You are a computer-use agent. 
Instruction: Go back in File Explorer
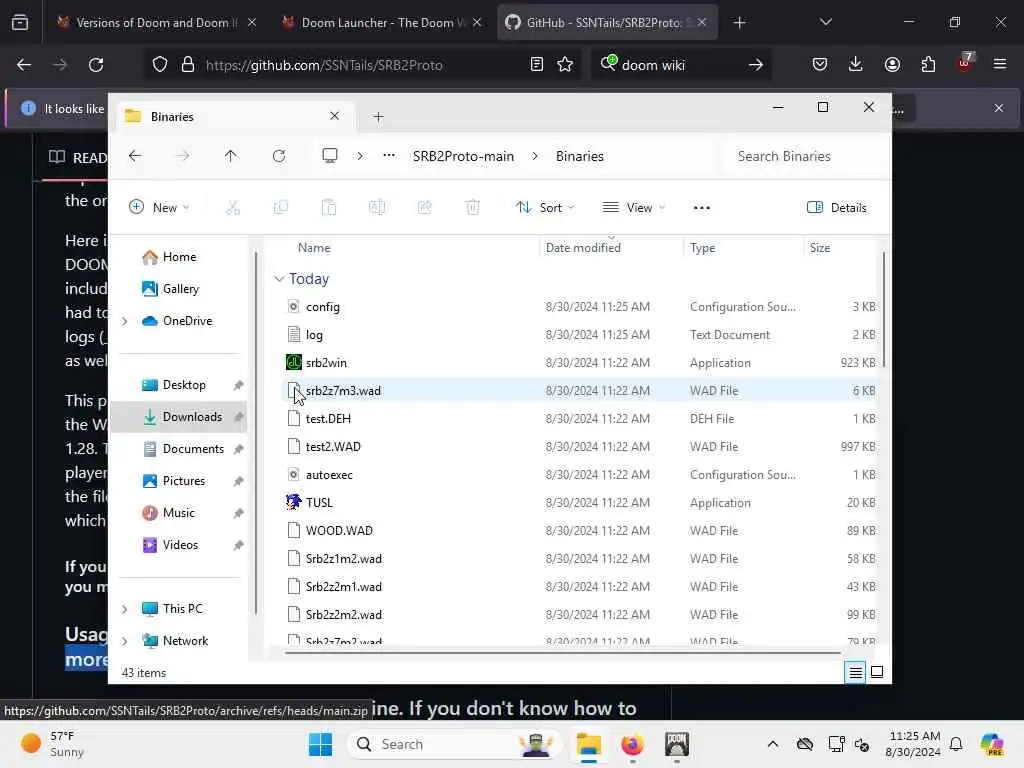point(135,156)
